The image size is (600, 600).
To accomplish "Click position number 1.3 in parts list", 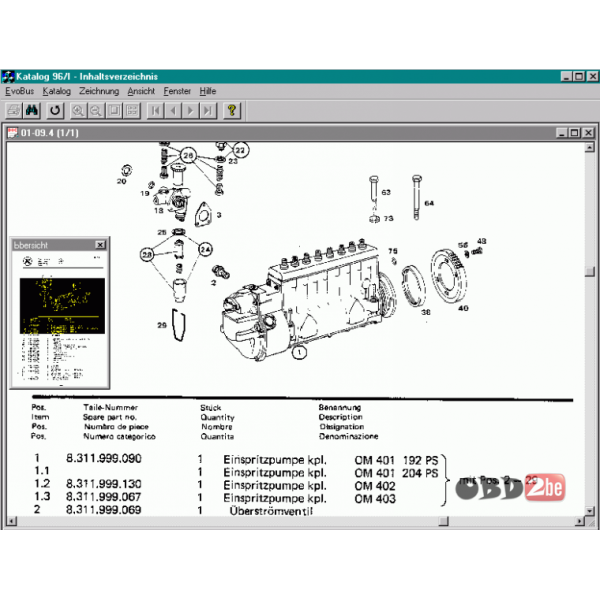I will (42, 497).
